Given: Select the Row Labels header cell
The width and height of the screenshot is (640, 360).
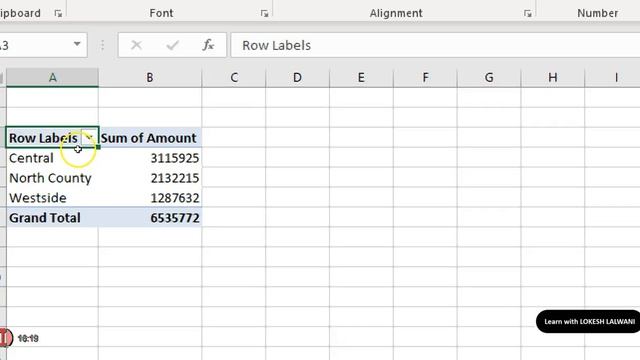Looking at the screenshot, I should 52,138.
